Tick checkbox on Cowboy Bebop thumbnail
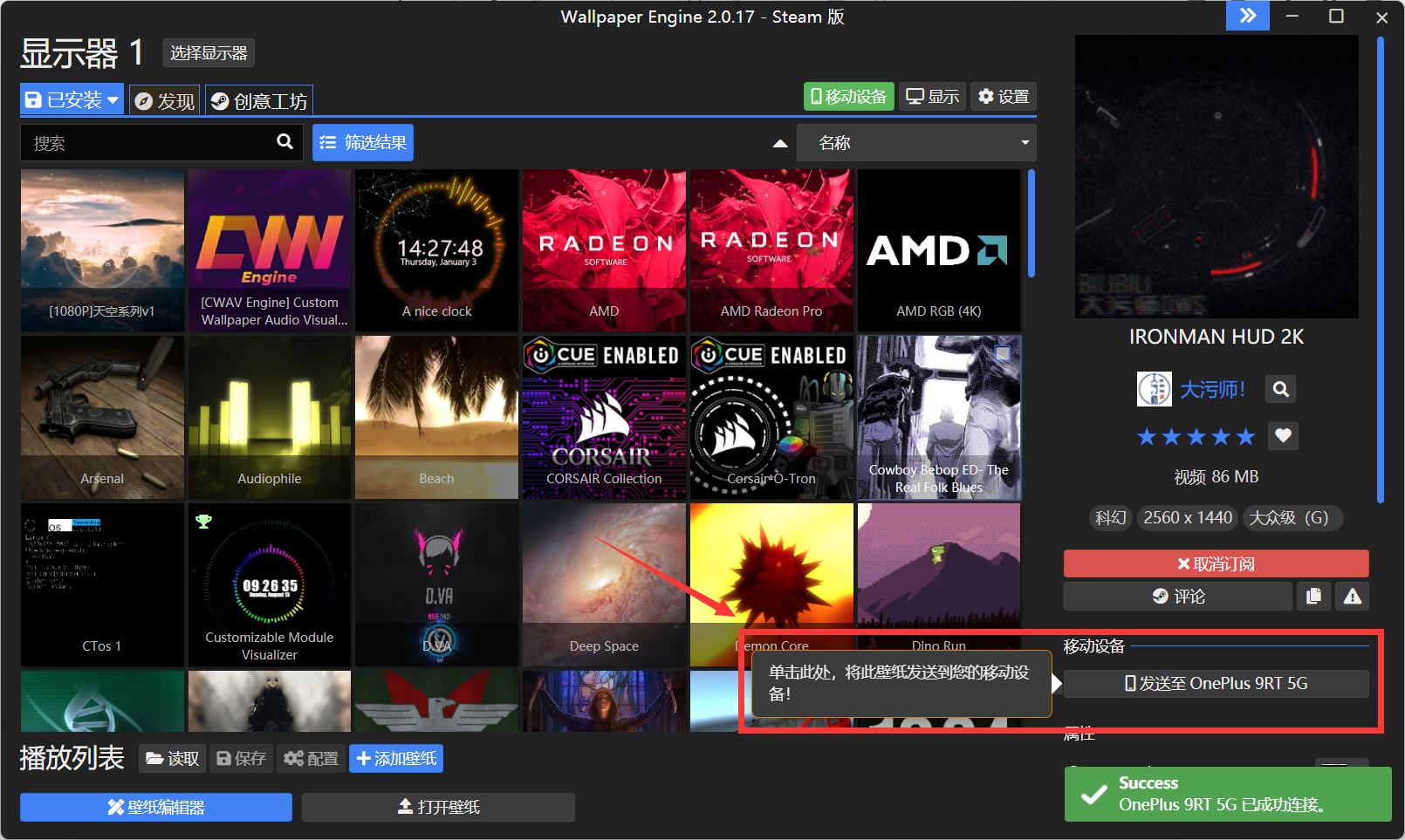Image resolution: width=1405 pixels, height=840 pixels. (x=1004, y=353)
